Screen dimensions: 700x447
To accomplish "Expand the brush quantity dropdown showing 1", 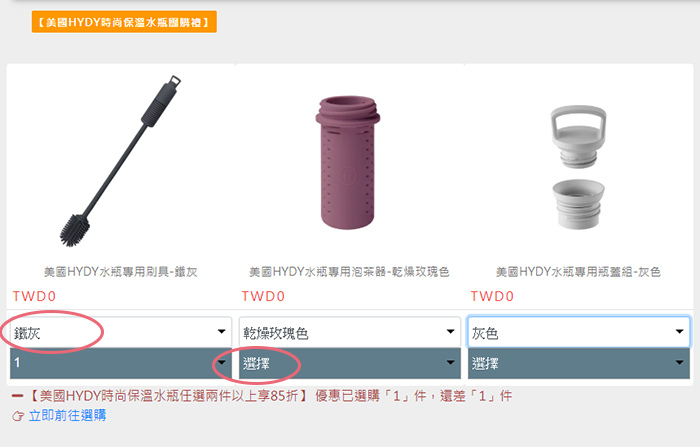I will click(121, 363).
